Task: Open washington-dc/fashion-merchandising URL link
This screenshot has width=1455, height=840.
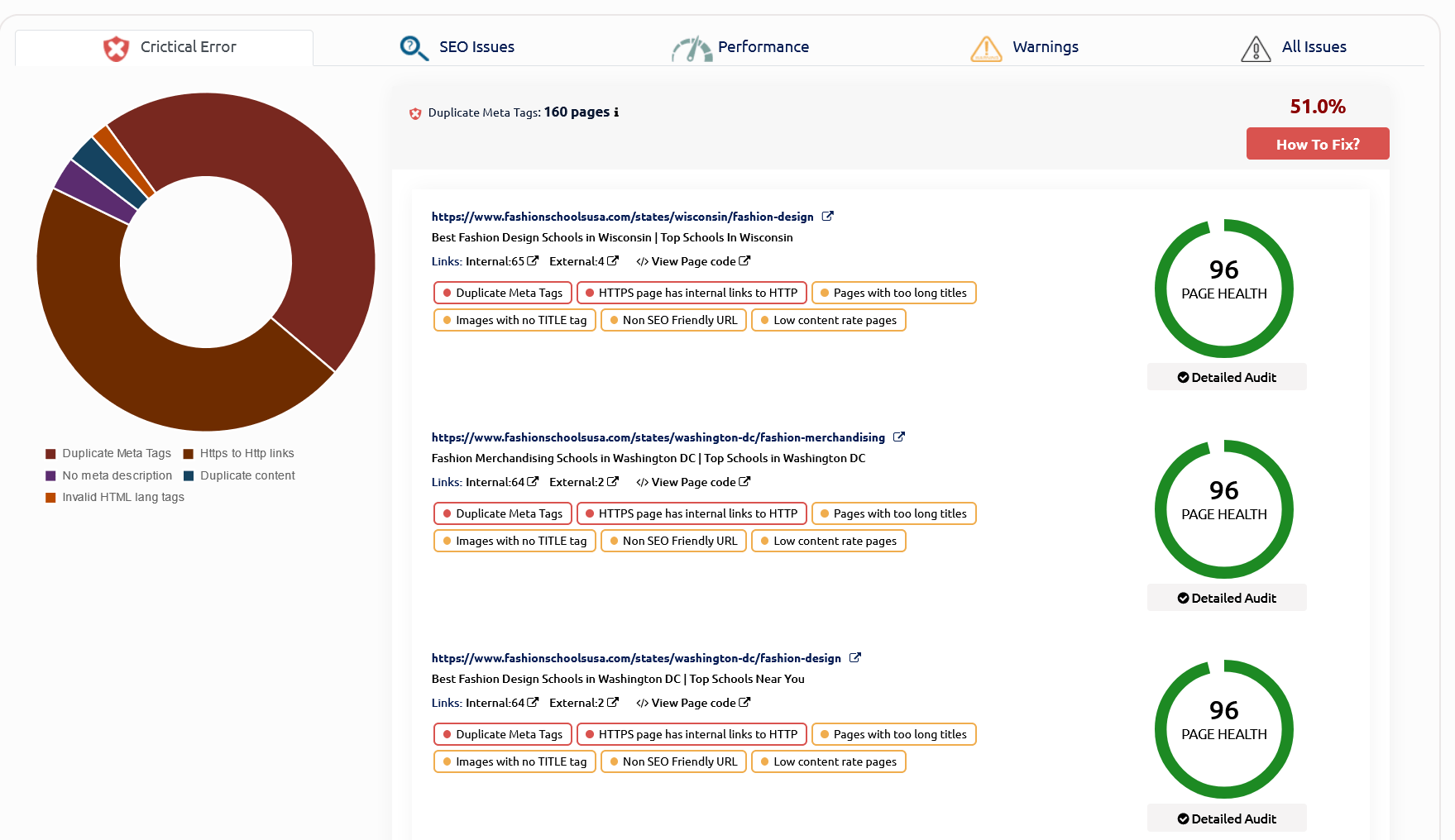Action: pos(658,437)
